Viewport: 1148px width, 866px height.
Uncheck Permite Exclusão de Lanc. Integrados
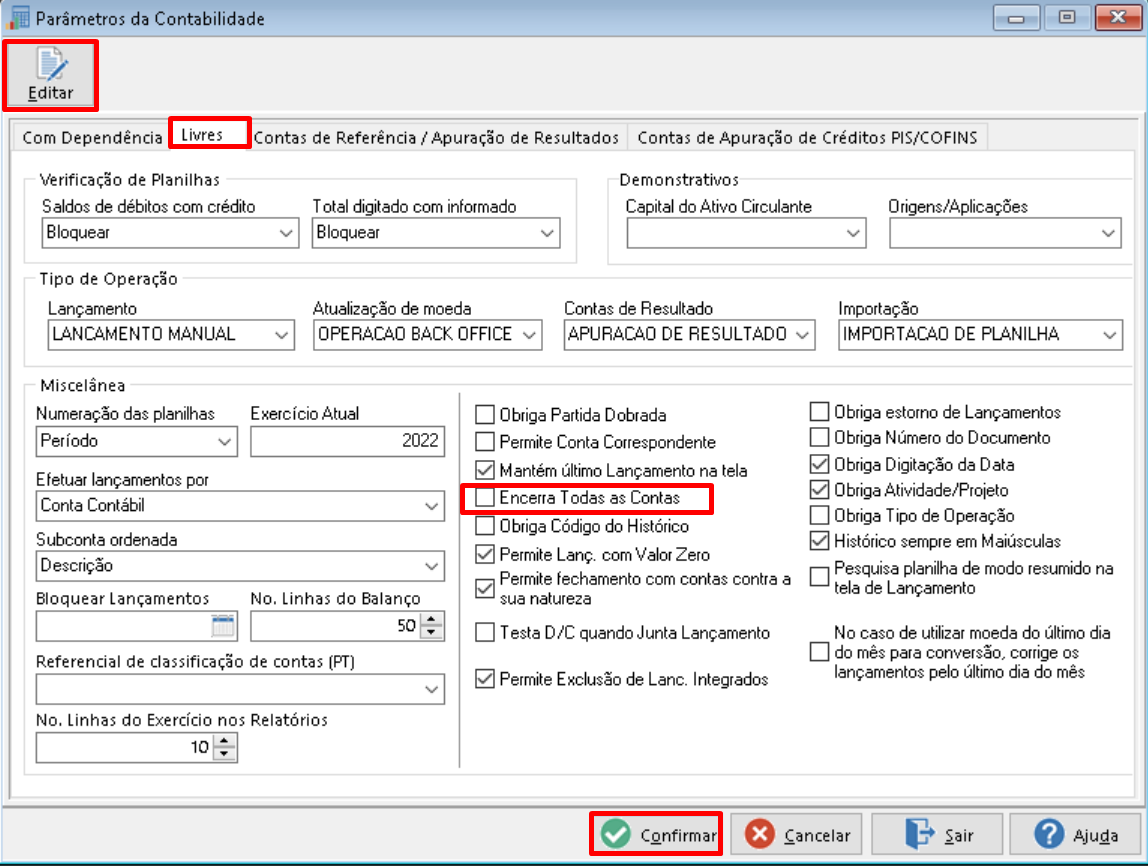pyautogui.click(x=485, y=679)
